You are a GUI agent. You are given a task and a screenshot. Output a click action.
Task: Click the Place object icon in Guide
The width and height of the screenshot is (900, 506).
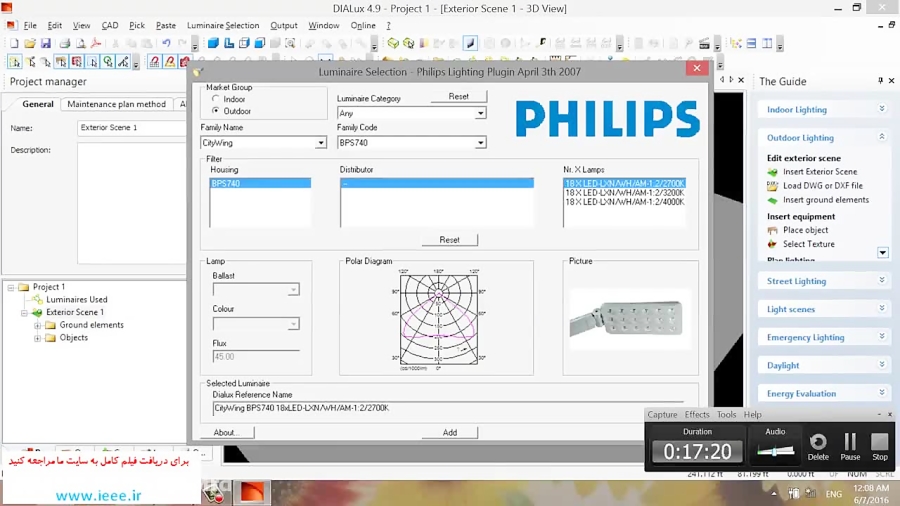click(773, 230)
